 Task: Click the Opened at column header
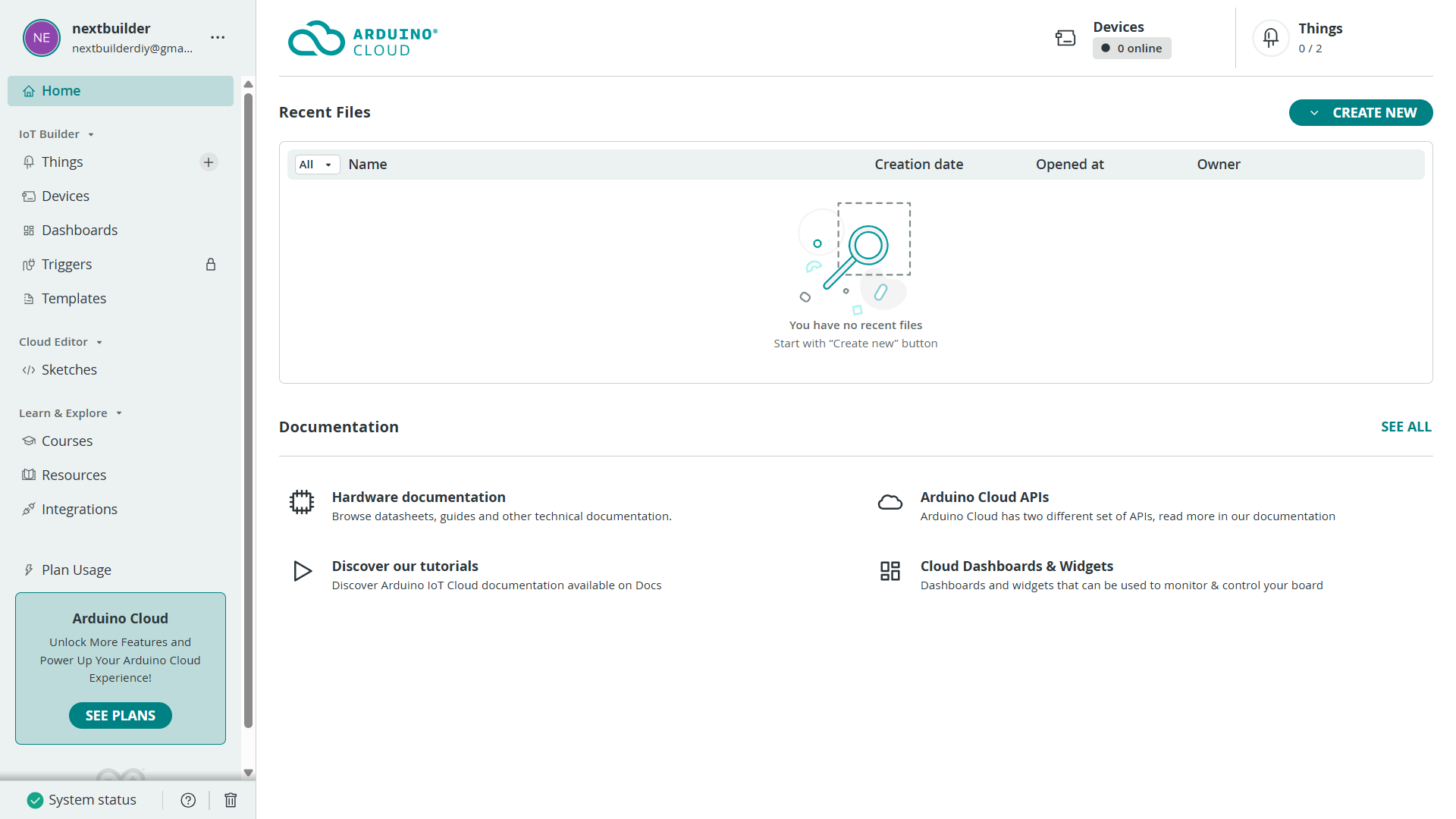point(1070,165)
